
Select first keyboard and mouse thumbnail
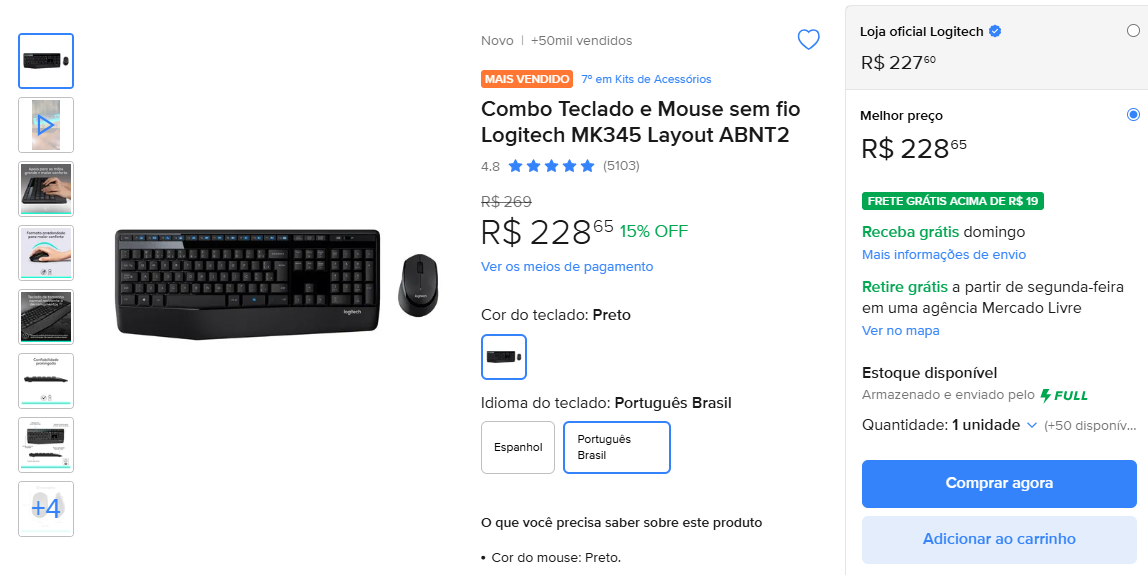46,61
